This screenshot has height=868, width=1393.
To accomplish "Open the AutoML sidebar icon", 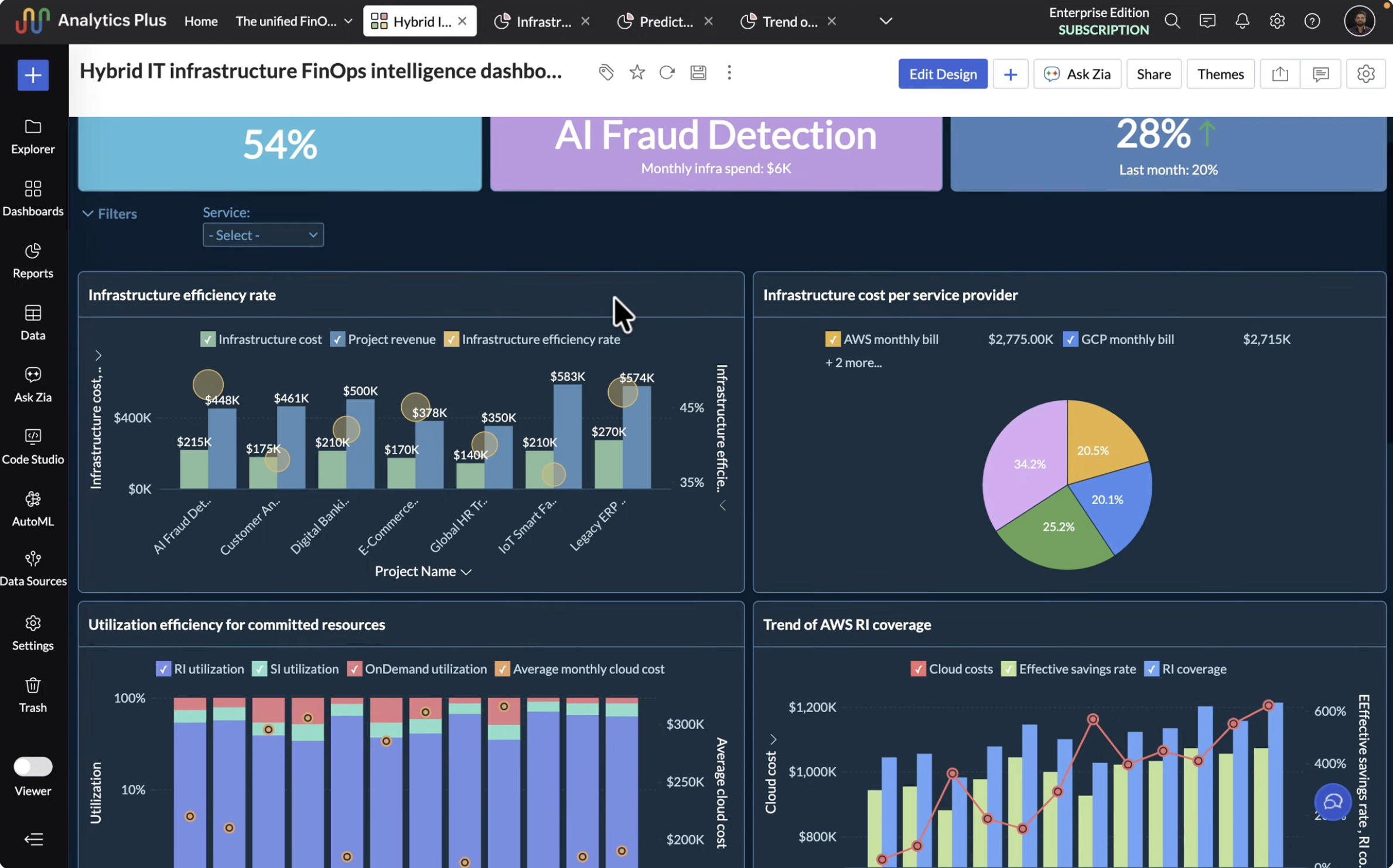I will pyautogui.click(x=33, y=508).
